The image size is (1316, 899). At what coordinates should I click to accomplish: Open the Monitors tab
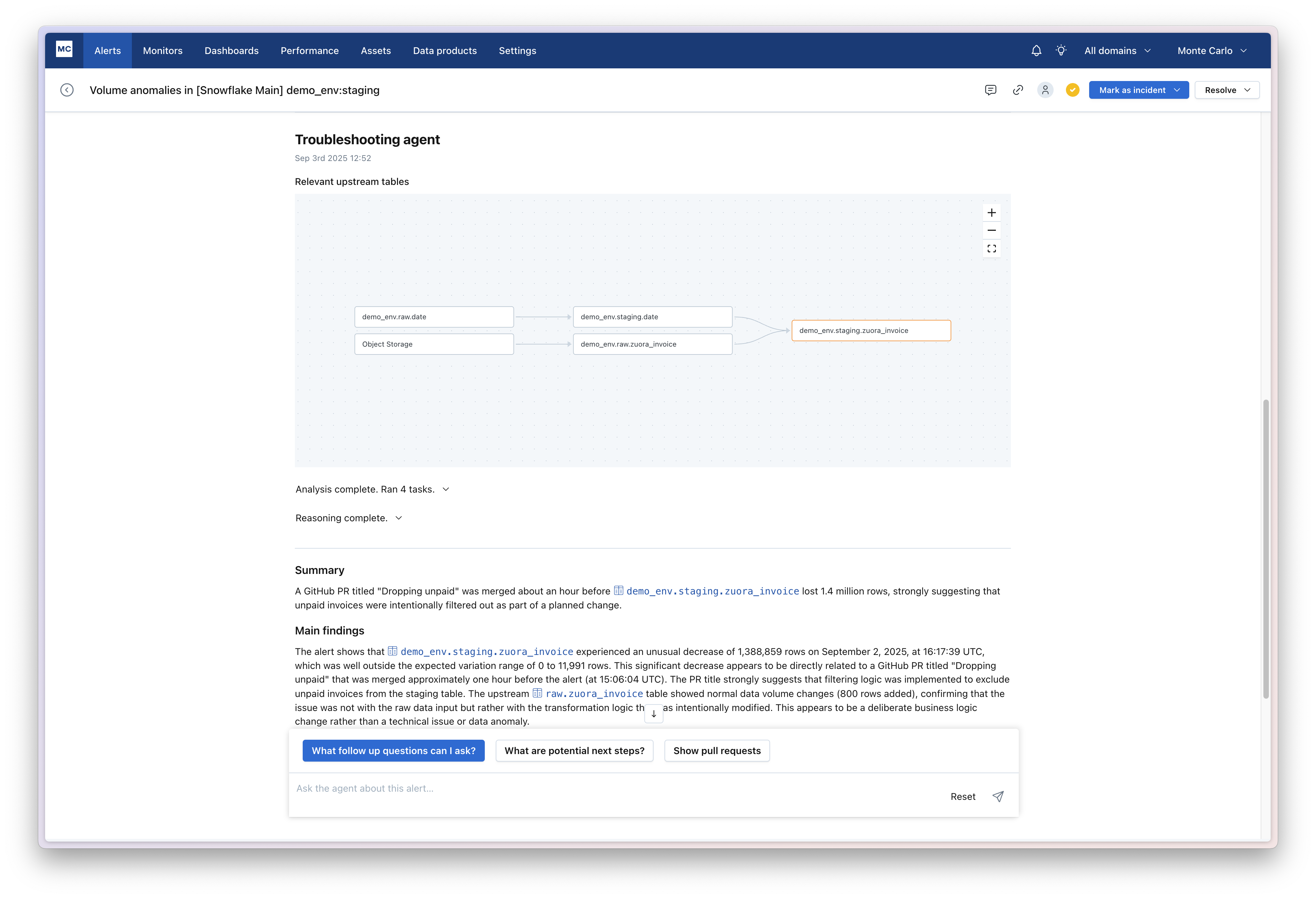[163, 50]
